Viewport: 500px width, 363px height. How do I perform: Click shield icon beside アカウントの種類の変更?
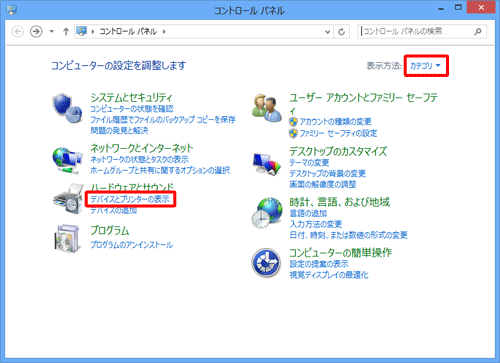pyautogui.click(x=293, y=122)
